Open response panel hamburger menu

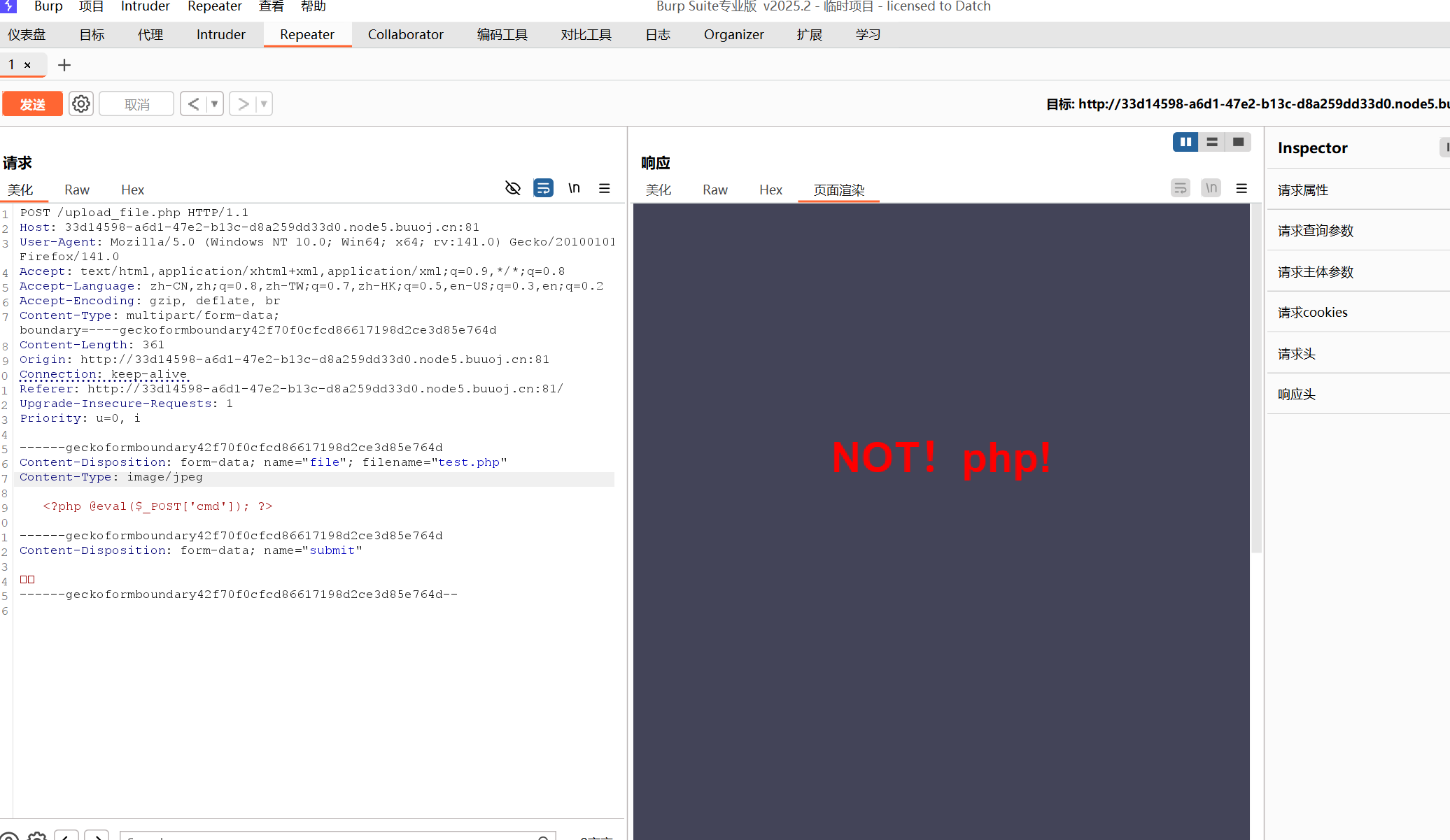coord(1241,188)
